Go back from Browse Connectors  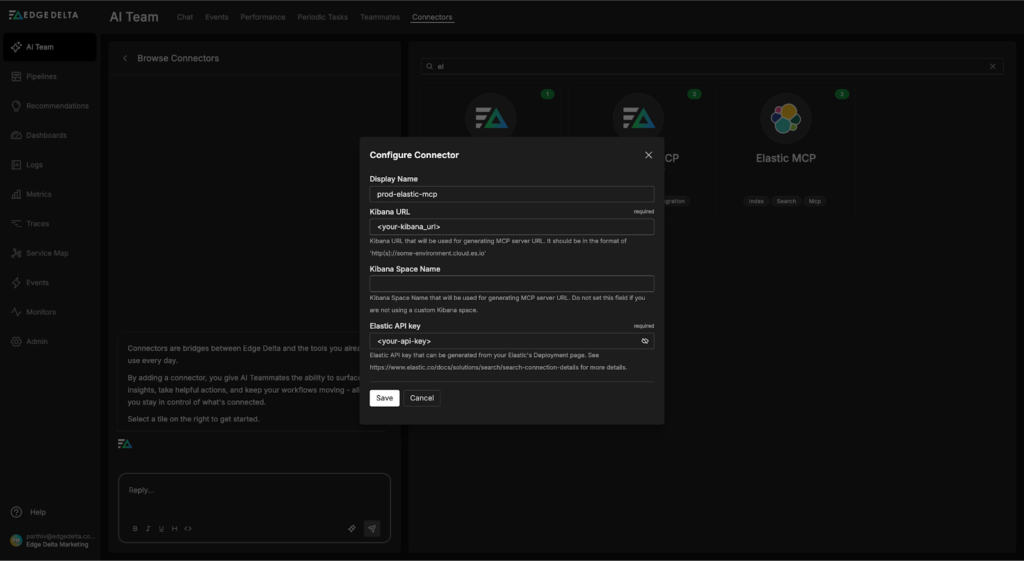coord(125,59)
